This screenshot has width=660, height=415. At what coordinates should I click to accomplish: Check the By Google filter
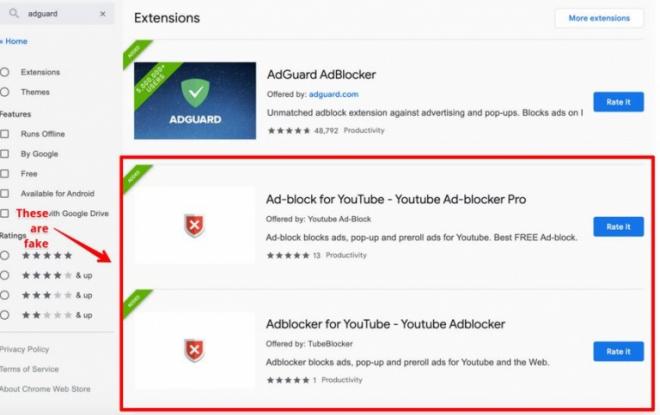(5, 154)
